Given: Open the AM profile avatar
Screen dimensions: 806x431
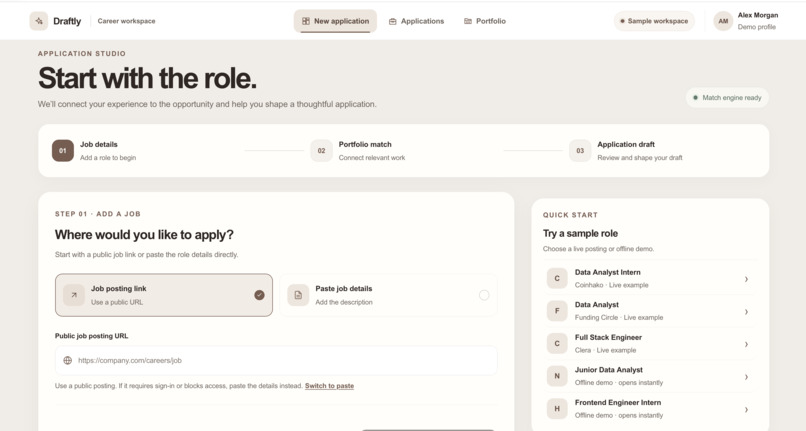Looking at the screenshot, I should coord(723,21).
